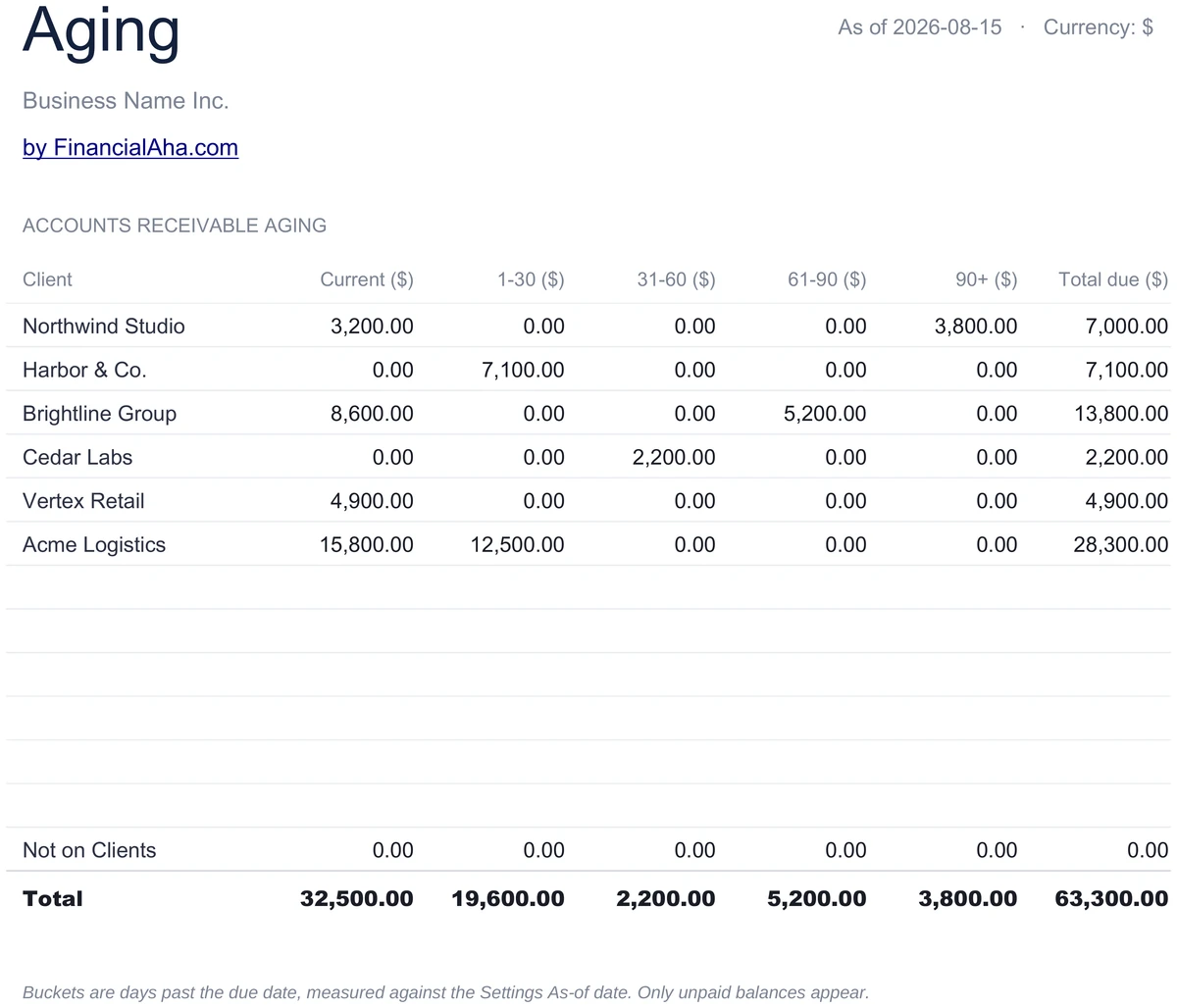Open the by FinancialAha.com link
The image size is (1177, 1008).
[x=130, y=147]
